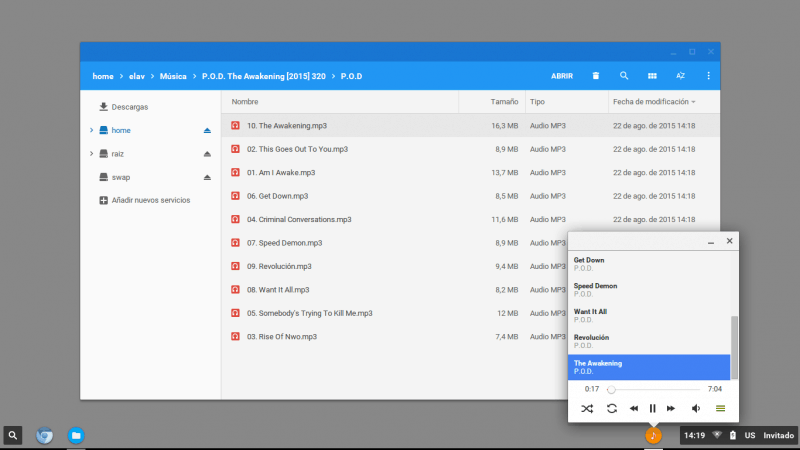This screenshot has width=800, height=450.
Task: Skip to the next track
Action: [x=671, y=408]
